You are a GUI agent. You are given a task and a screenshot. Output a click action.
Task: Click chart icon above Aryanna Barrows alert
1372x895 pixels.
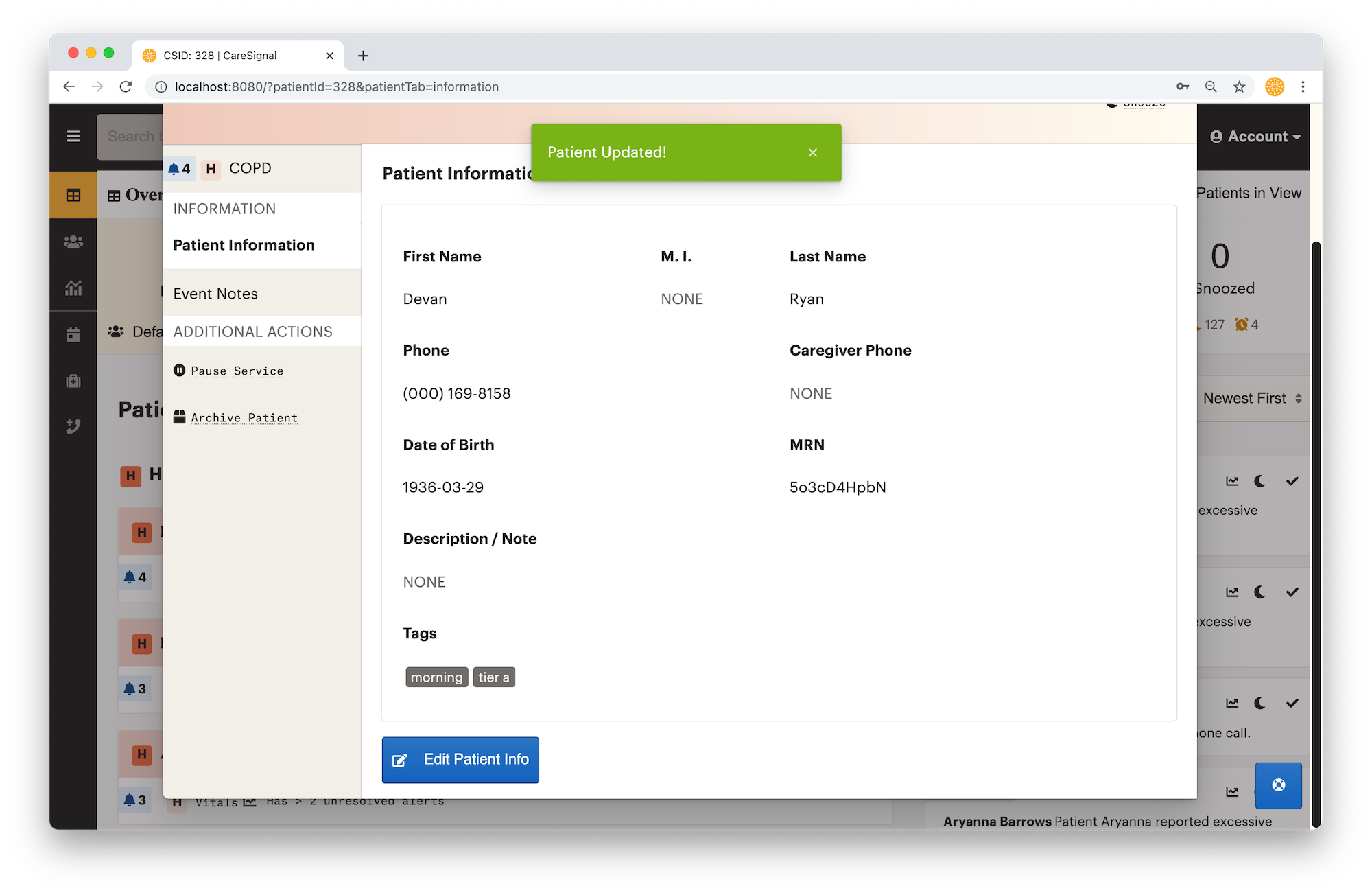click(1232, 791)
